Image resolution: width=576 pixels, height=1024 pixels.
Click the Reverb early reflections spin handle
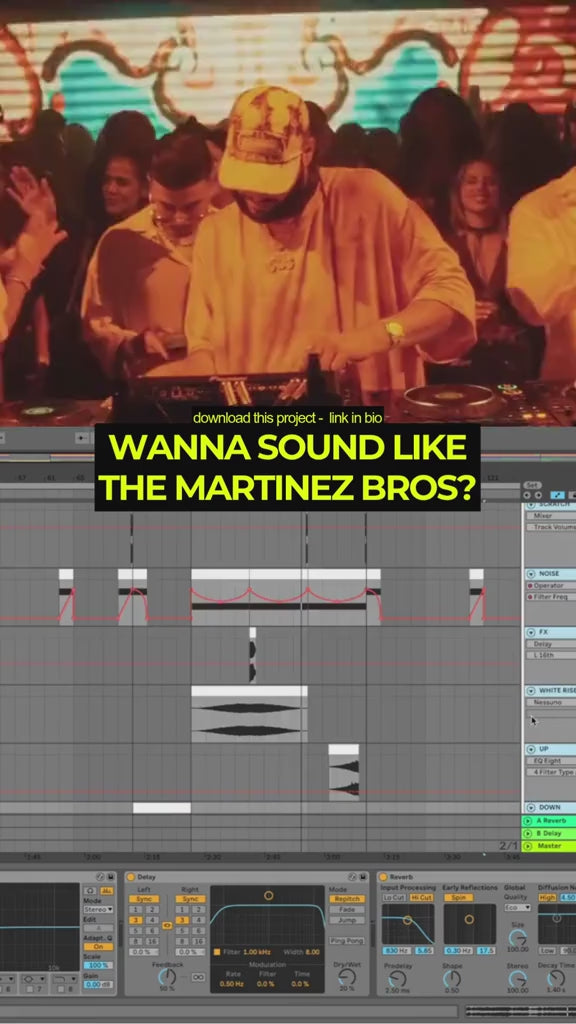click(469, 920)
